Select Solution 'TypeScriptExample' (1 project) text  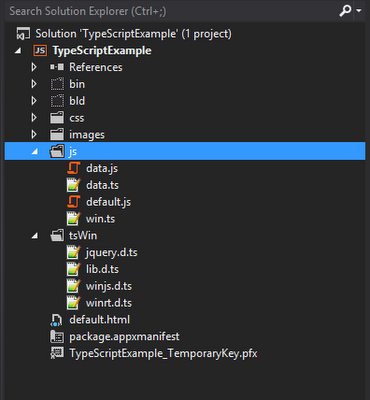(133, 34)
